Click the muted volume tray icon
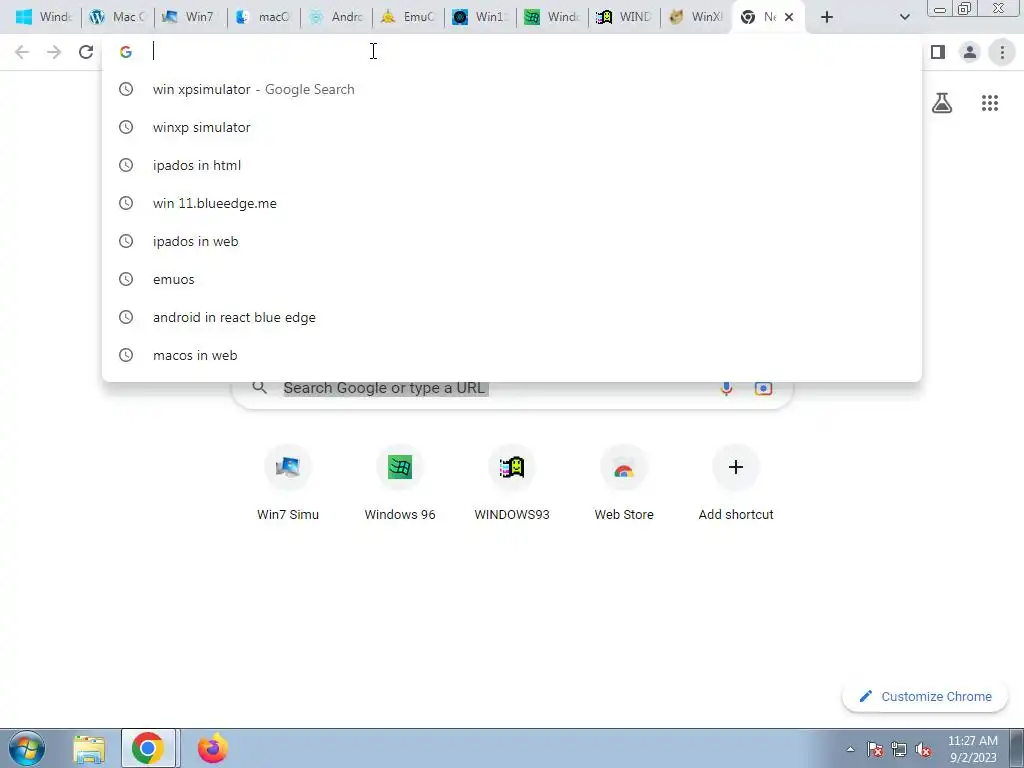 click(923, 750)
